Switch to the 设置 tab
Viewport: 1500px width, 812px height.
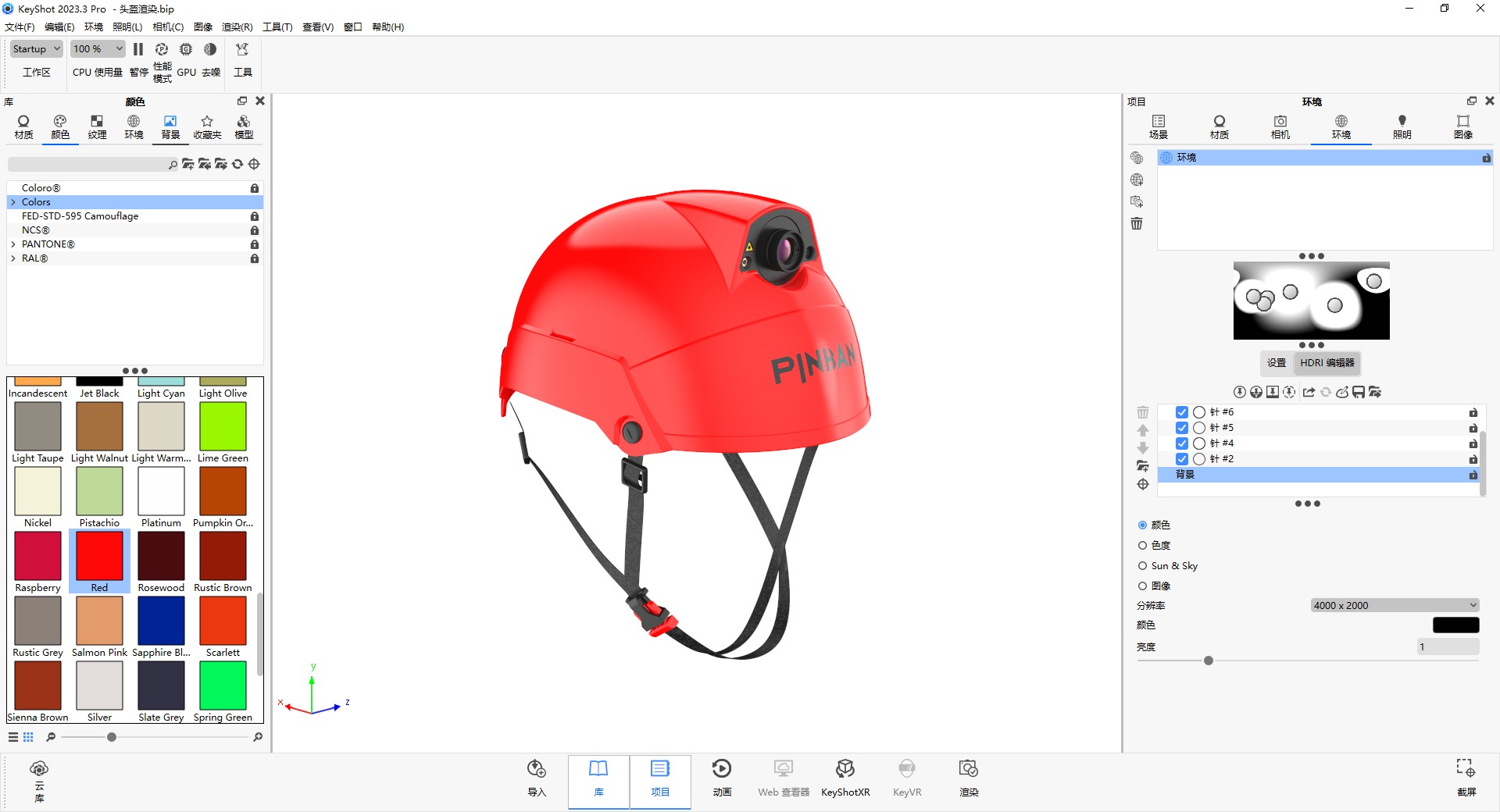tap(1277, 363)
